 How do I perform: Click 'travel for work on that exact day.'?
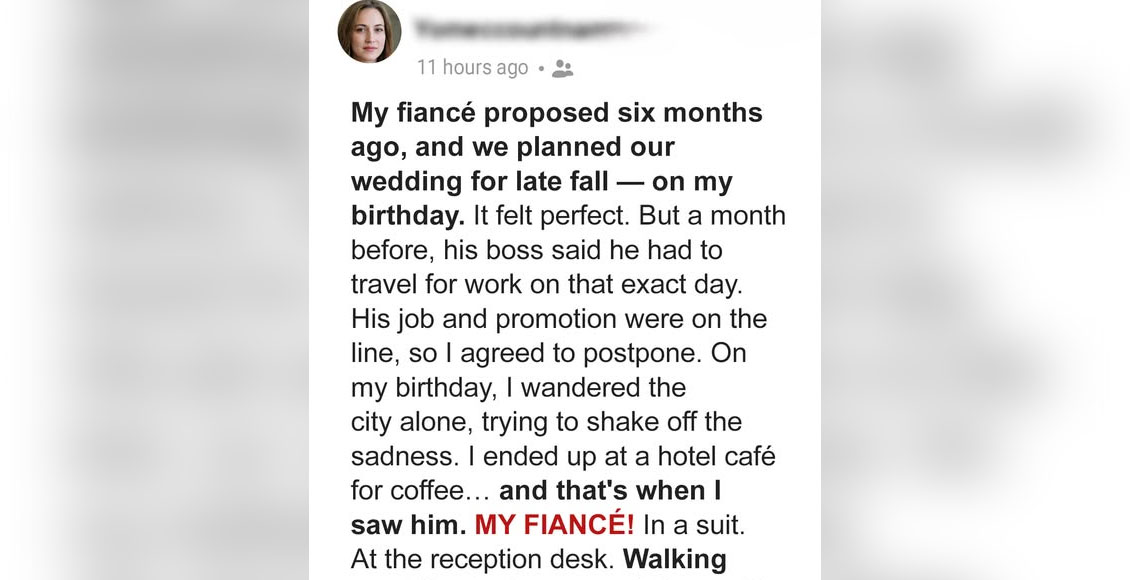tap(546, 285)
